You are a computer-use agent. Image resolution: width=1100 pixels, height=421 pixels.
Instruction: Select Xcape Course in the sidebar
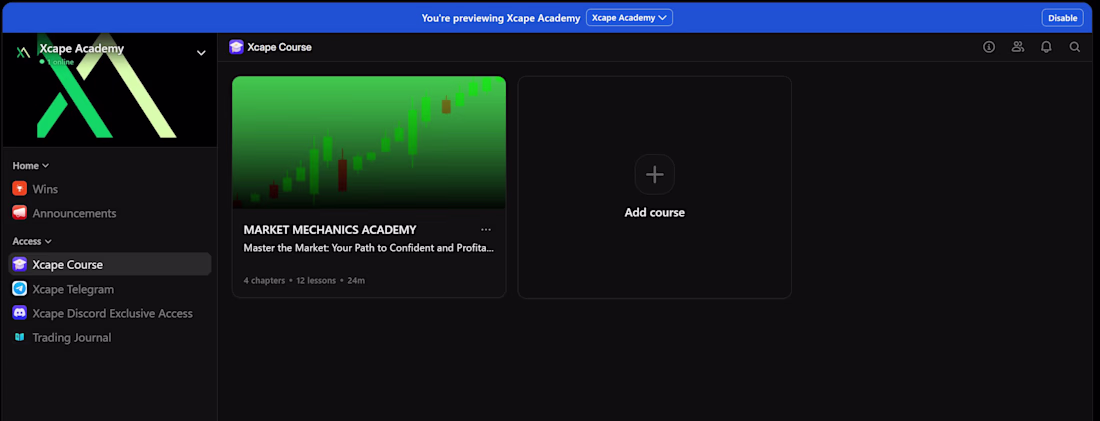109,265
